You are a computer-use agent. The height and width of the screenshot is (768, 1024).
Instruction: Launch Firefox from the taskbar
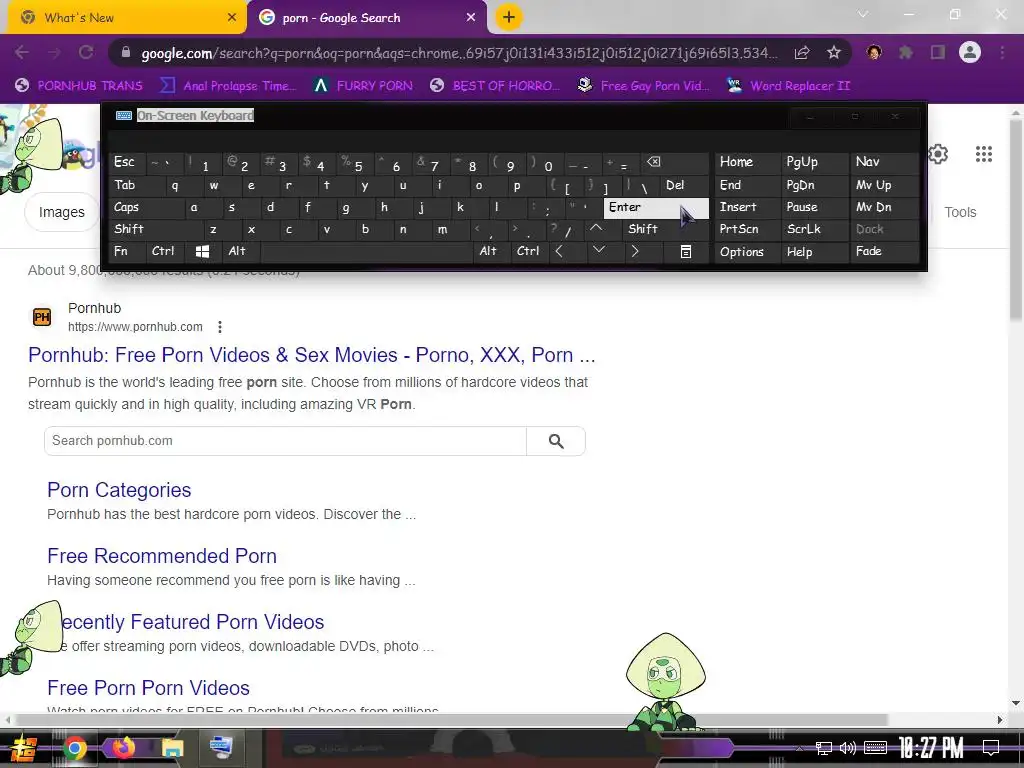pyautogui.click(x=123, y=748)
